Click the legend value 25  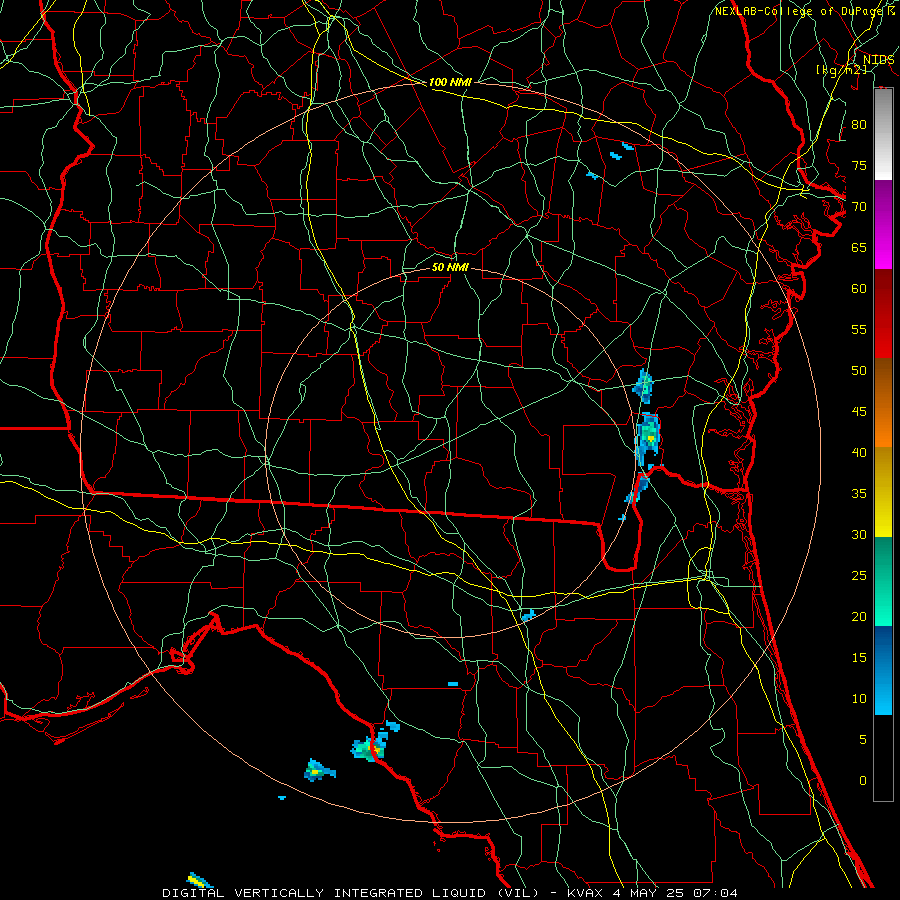pyautogui.click(x=859, y=576)
